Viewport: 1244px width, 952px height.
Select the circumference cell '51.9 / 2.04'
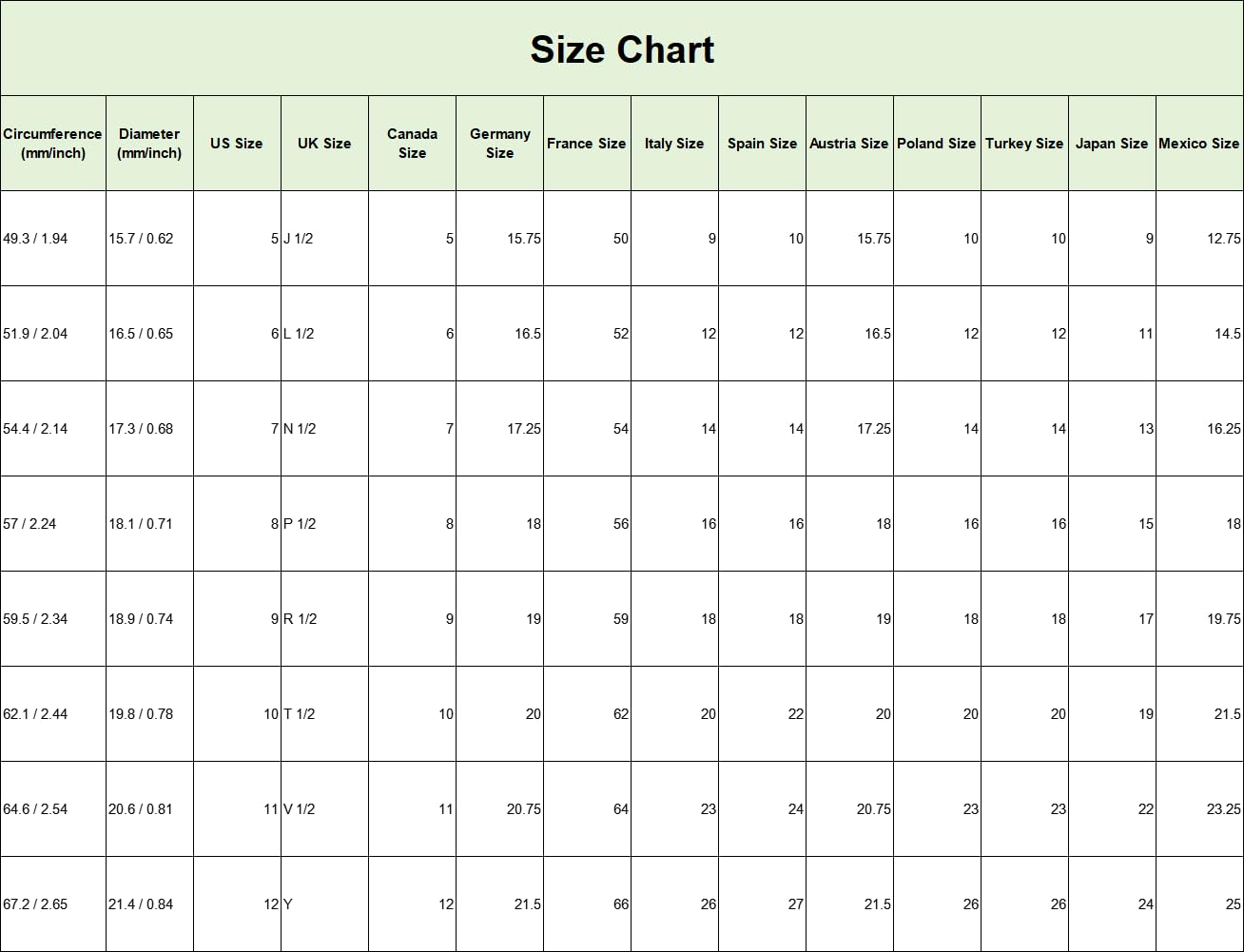[x=53, y=334]
